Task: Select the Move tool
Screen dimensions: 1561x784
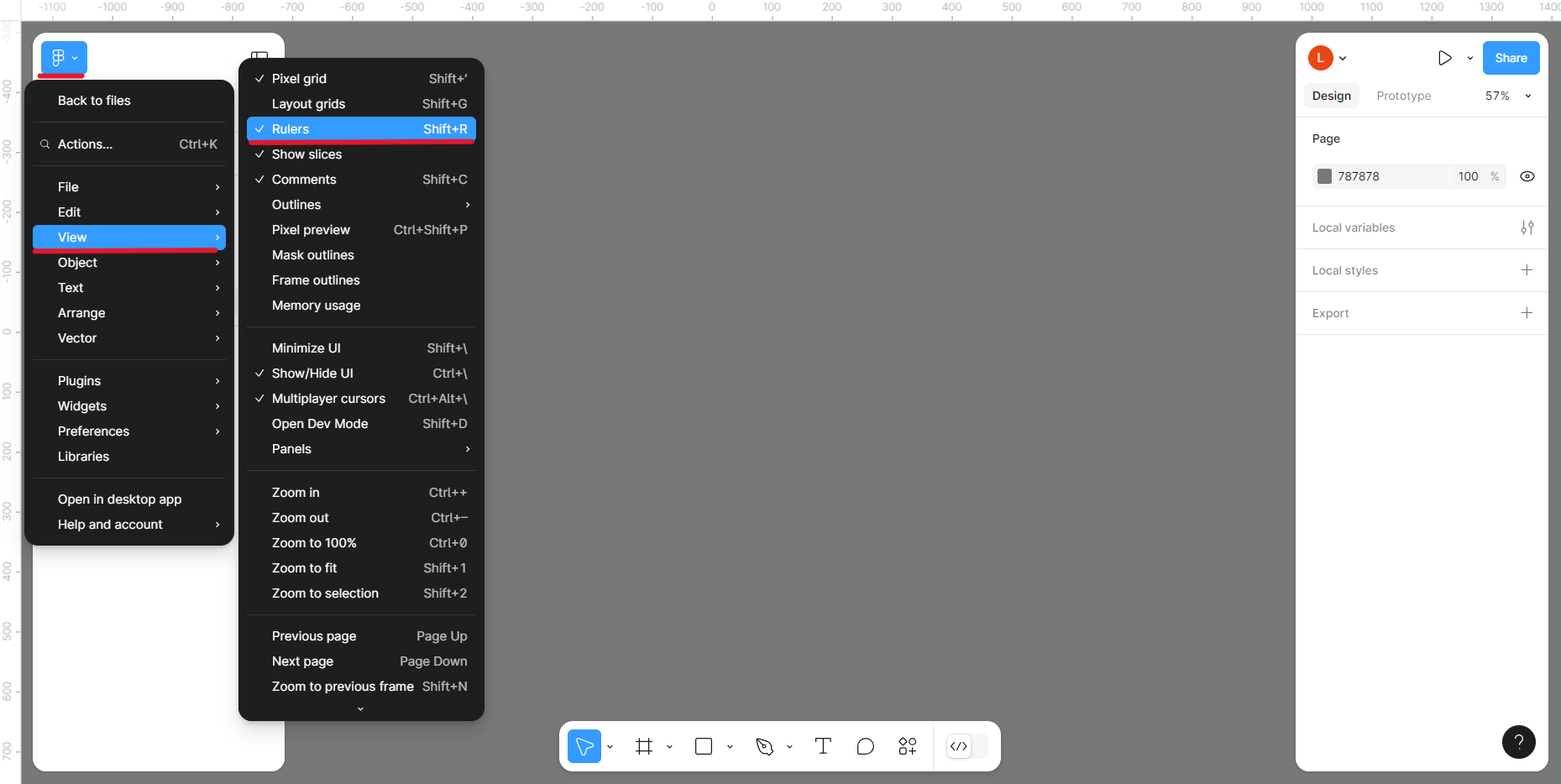Action: point(584,746)
